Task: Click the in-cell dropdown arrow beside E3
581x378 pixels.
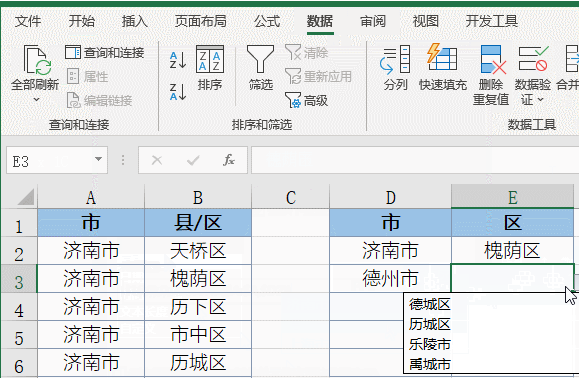Action: tap(577, 283)
